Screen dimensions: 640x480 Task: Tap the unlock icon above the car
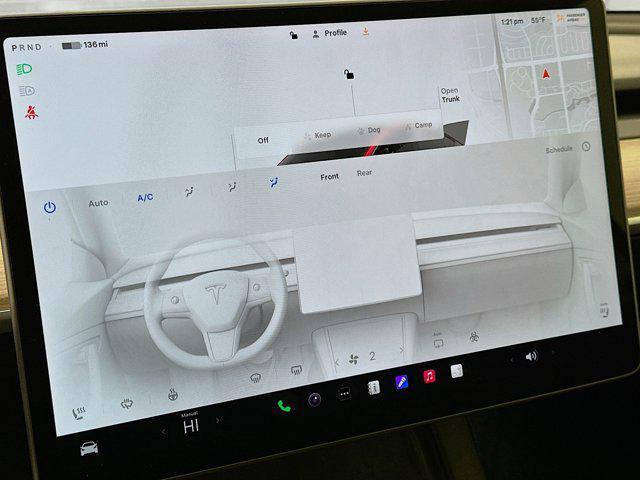point(349,74)
